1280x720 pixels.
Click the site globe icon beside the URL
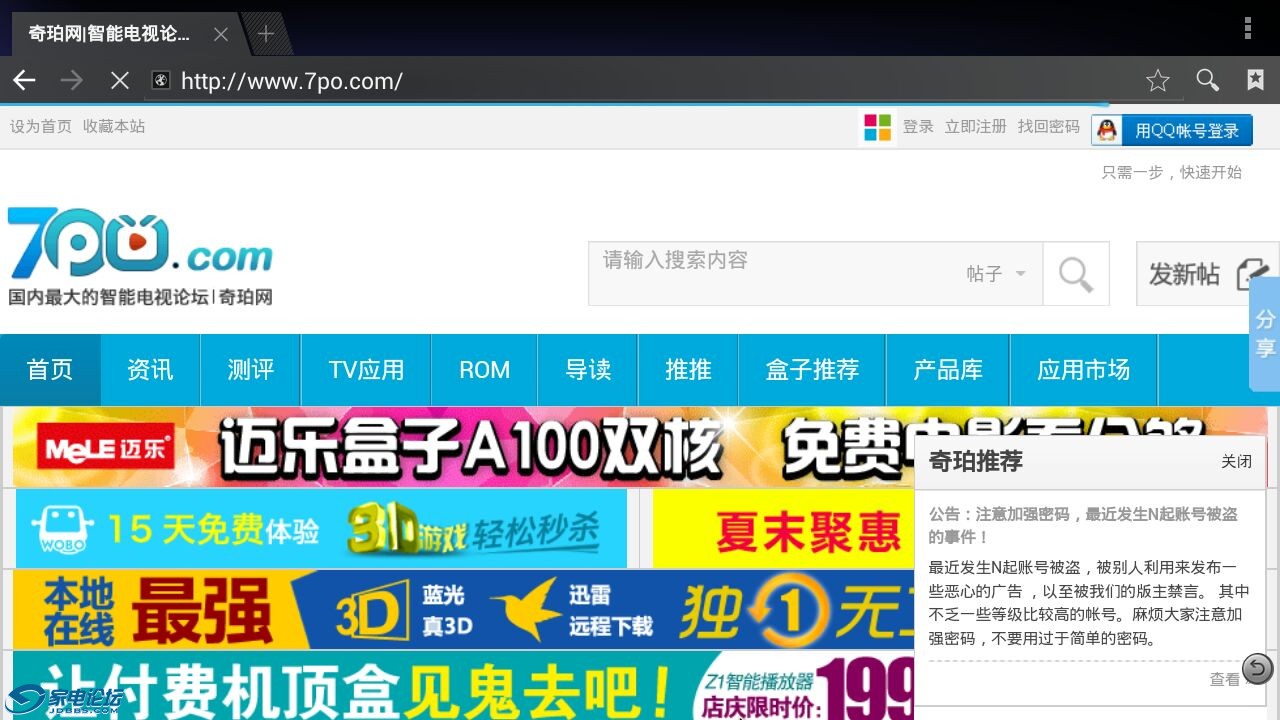(160, 81)
